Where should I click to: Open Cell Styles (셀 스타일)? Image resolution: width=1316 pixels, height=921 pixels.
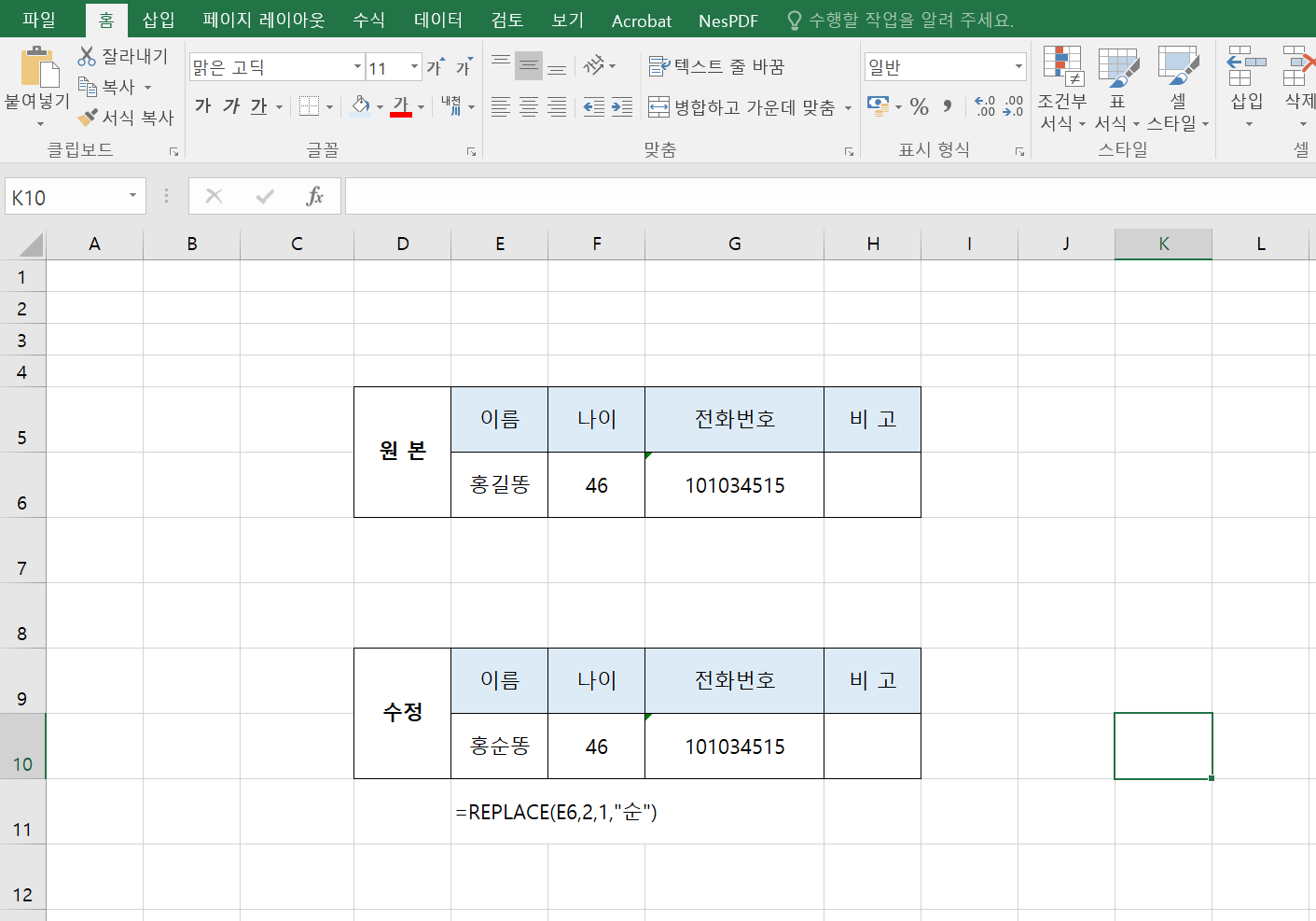[1178, 89]
